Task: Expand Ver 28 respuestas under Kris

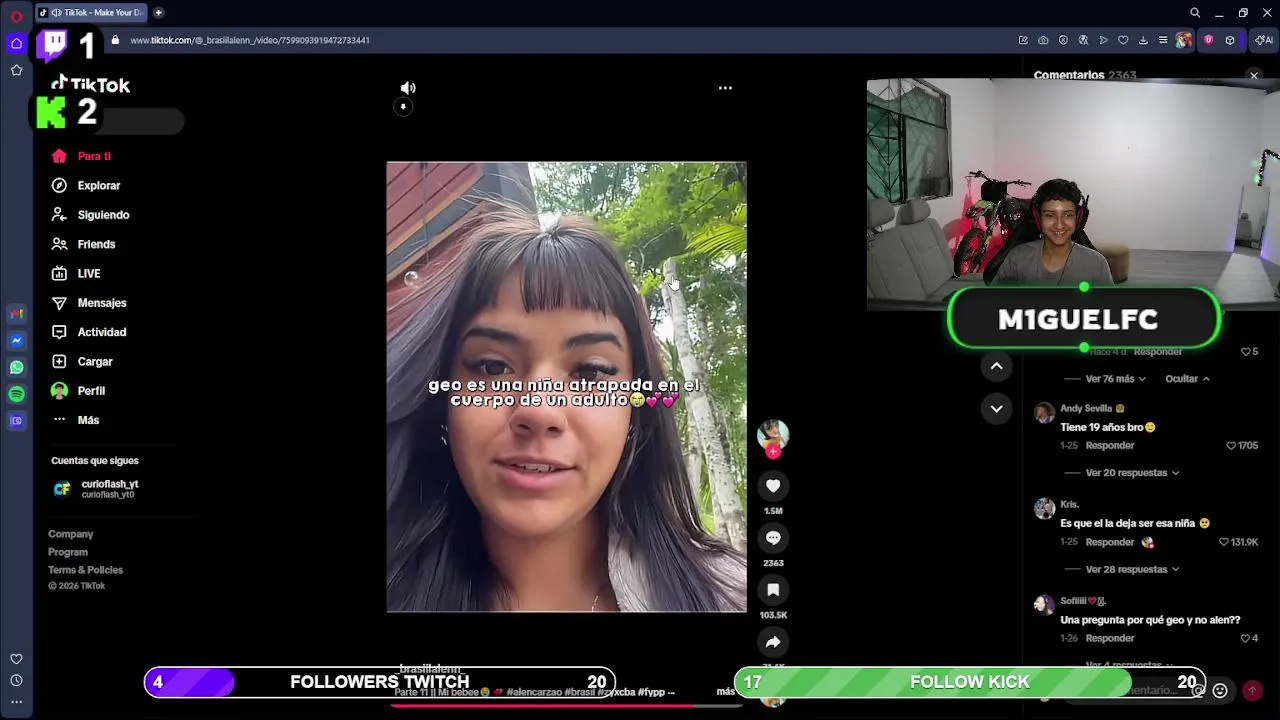Action: pos(1132,569)
